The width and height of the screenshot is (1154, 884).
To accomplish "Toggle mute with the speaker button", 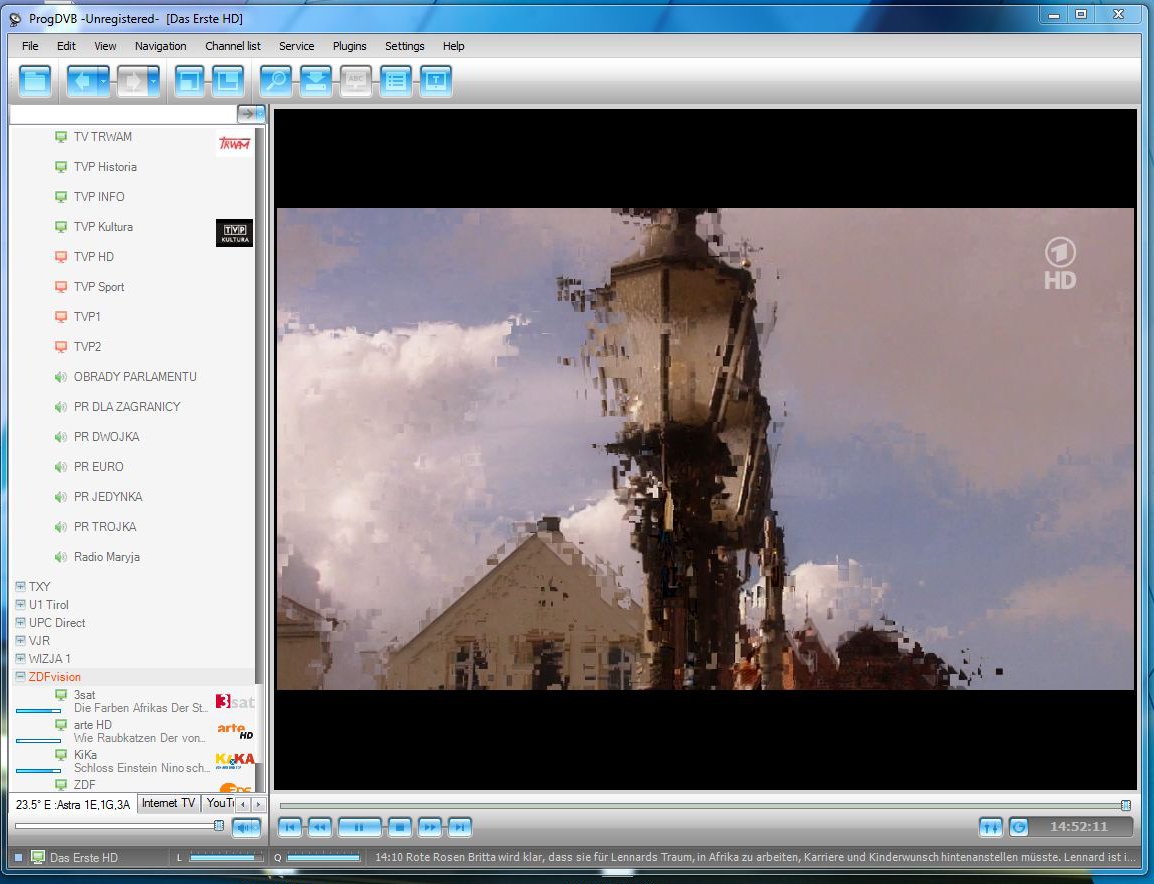I will tap(246, 827).
